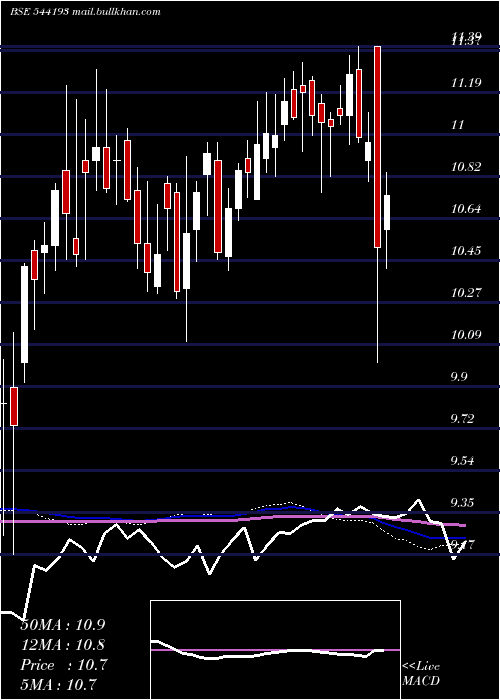Click inside the MACD inset chart panel
Viewport: 500px width, 700px height.
(275, 650)
